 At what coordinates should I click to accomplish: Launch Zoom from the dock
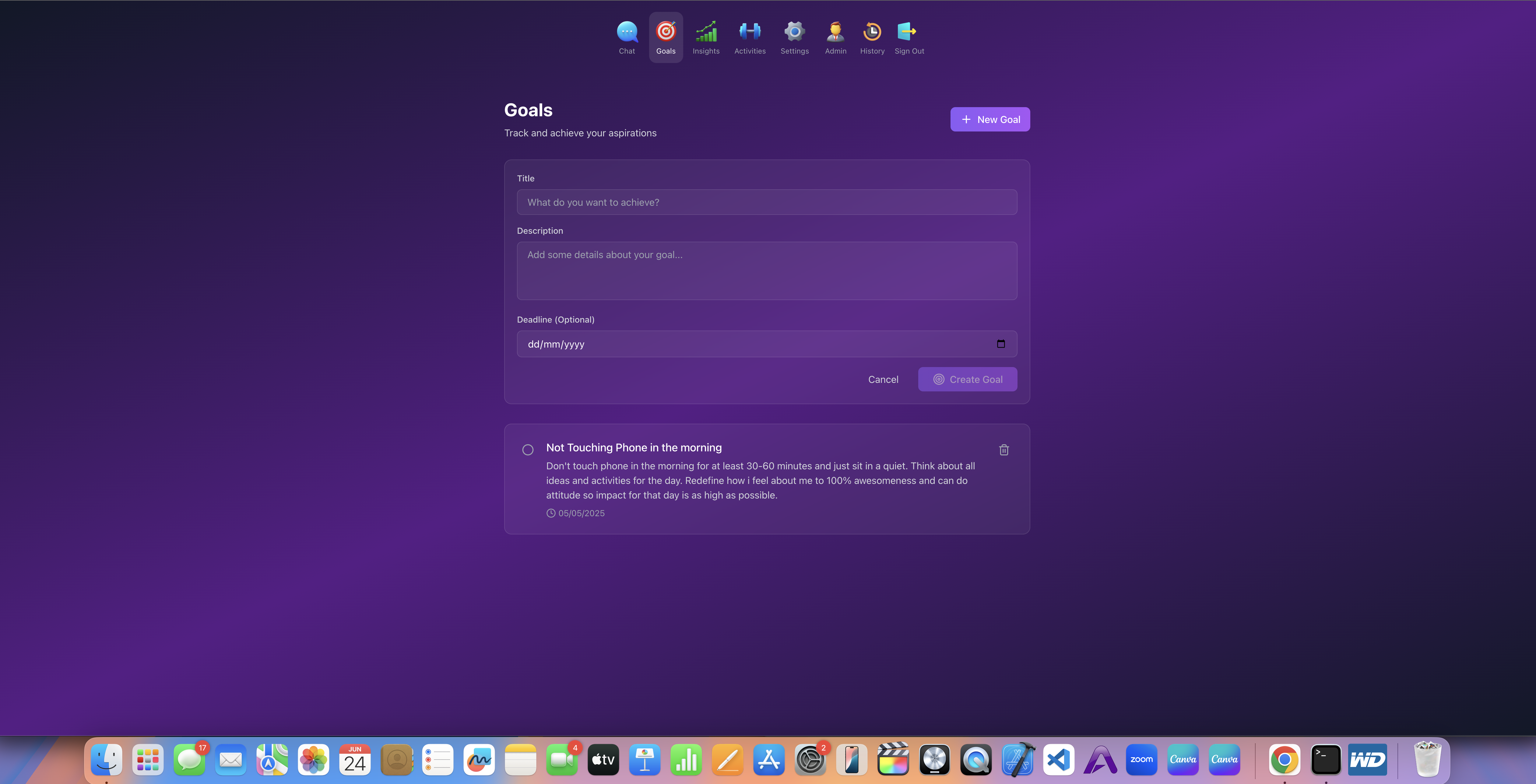1141,759
